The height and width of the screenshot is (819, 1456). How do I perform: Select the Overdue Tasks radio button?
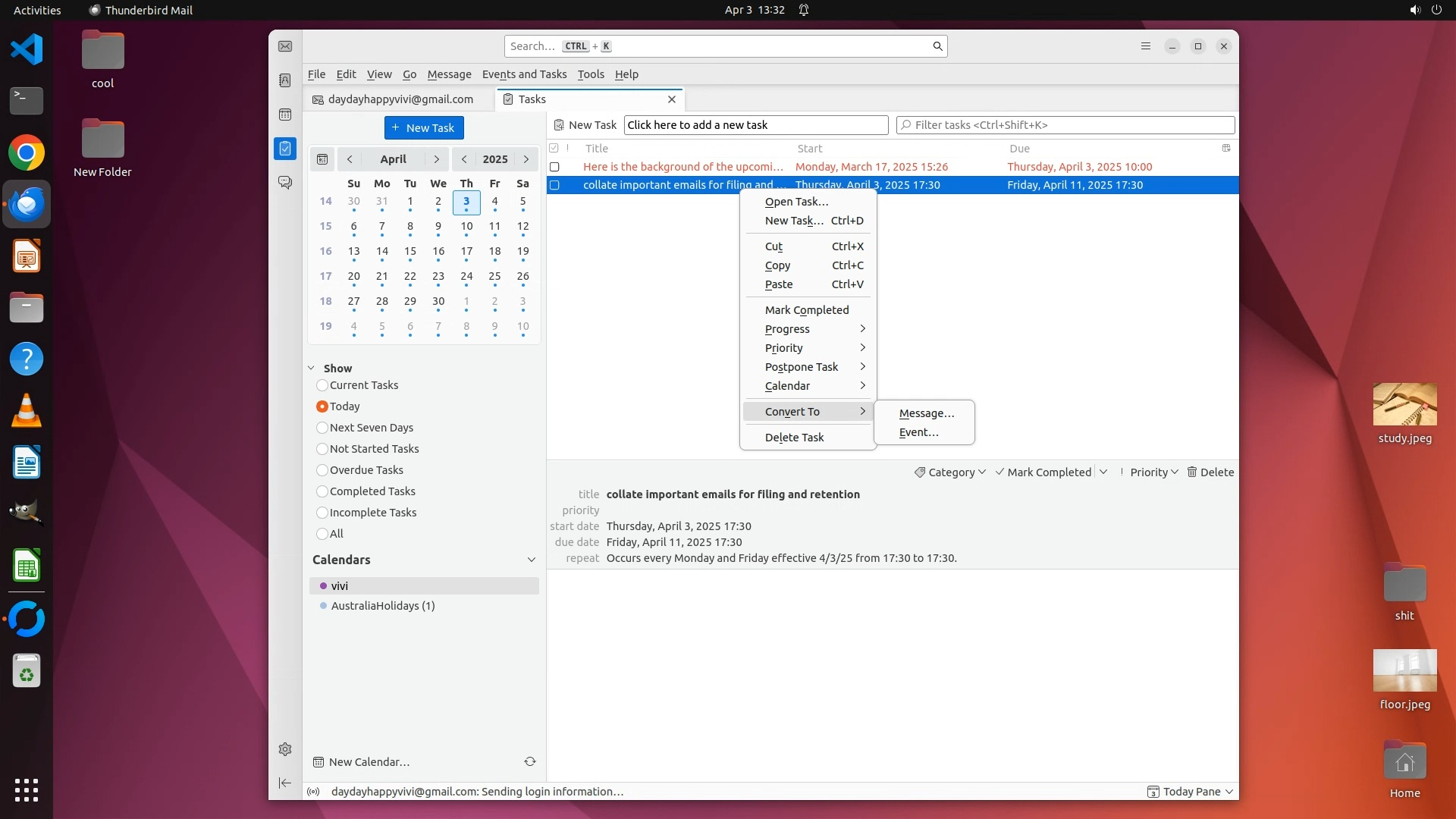point(322,470)
